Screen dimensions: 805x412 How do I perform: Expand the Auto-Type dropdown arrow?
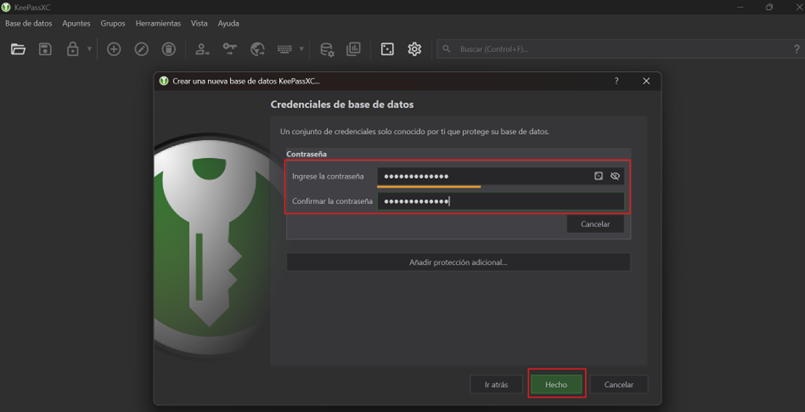click(x=301, y=49)
